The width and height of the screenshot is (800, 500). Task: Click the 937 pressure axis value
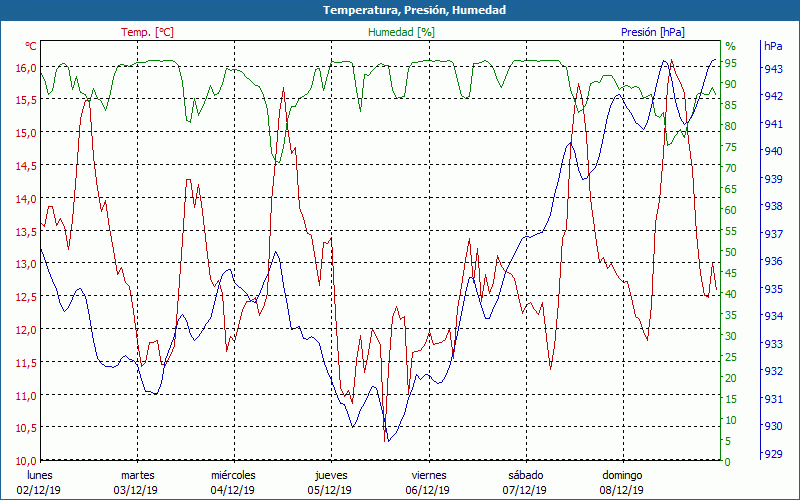773,234
